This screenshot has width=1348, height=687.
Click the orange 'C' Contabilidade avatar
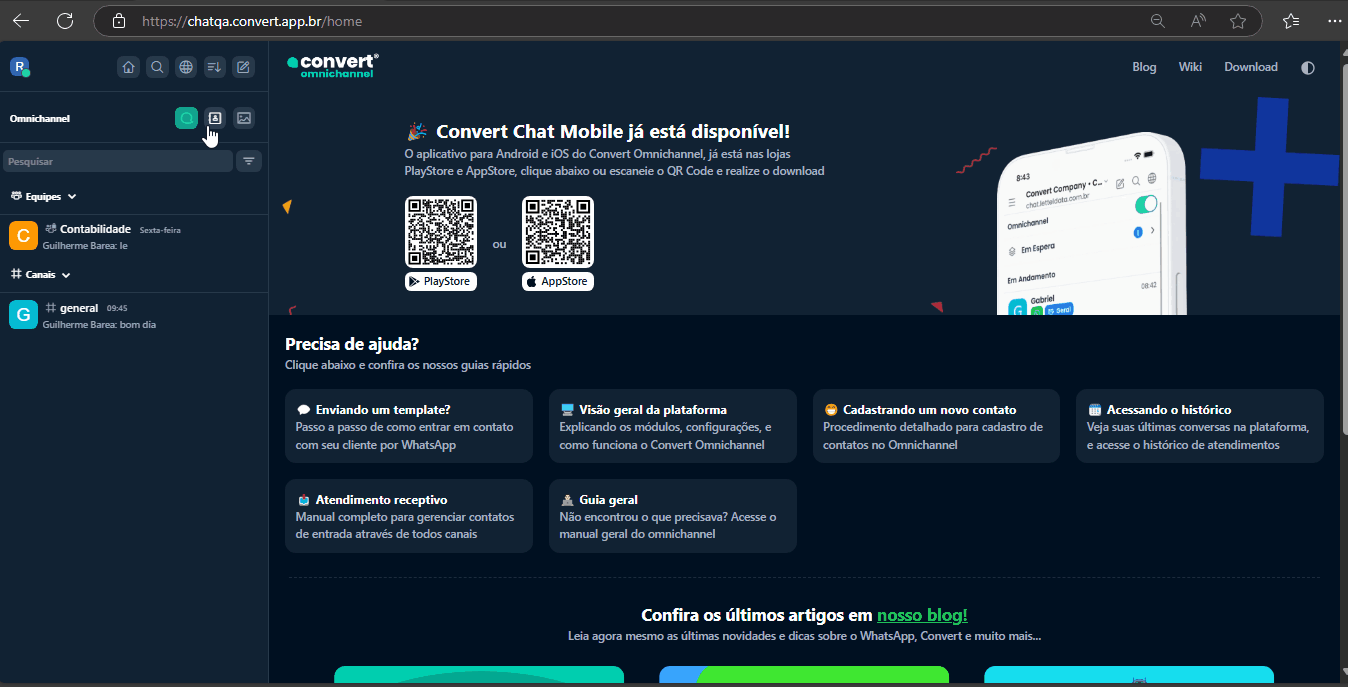(23, 236)
